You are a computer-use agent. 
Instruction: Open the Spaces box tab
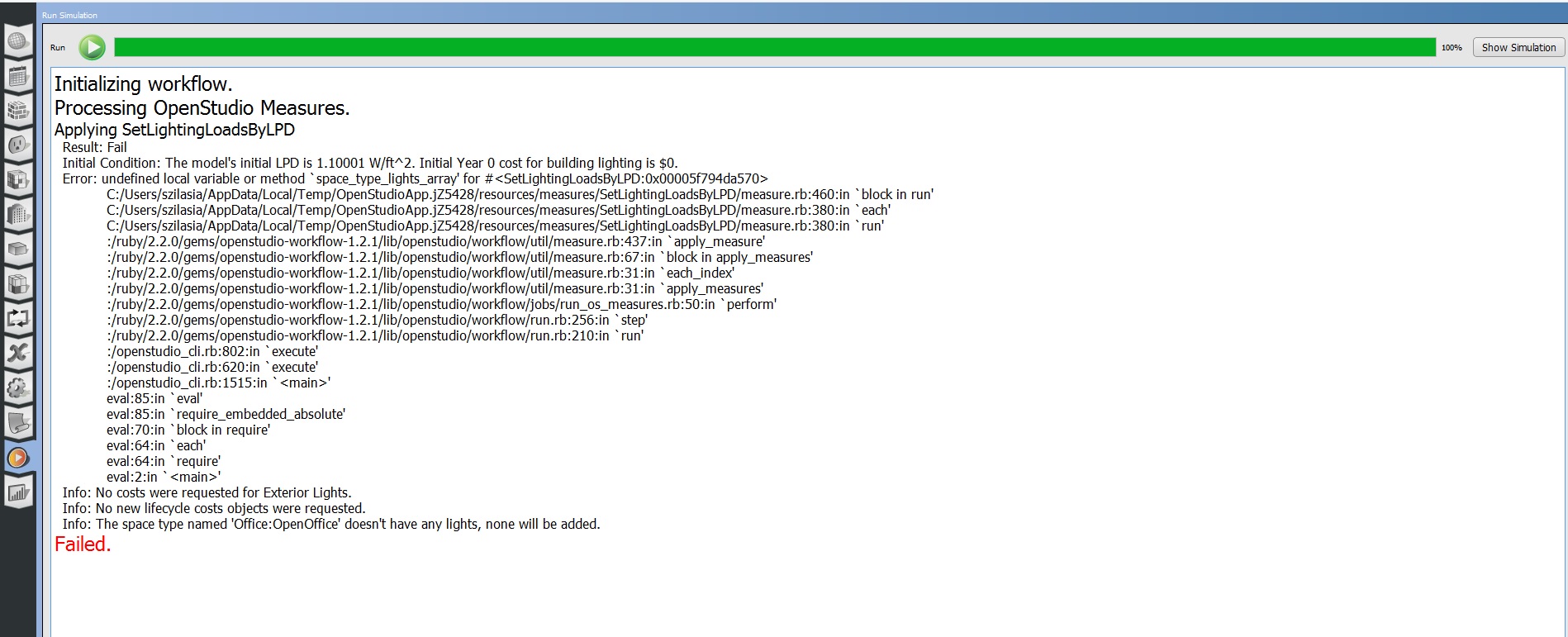click(18, 249)
